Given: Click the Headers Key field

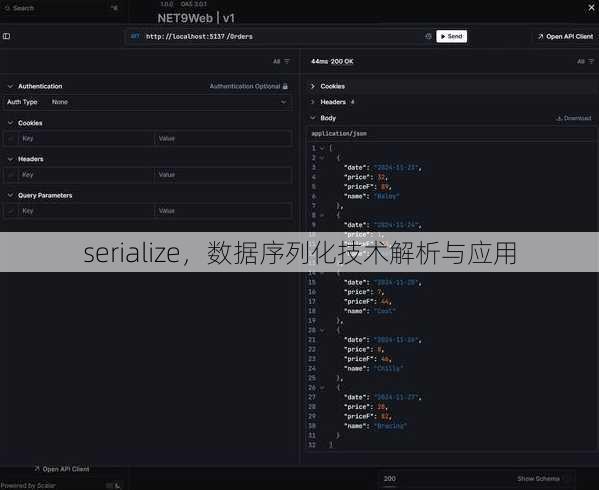Looking at the screenshot, I should click(x=86, y=175).
